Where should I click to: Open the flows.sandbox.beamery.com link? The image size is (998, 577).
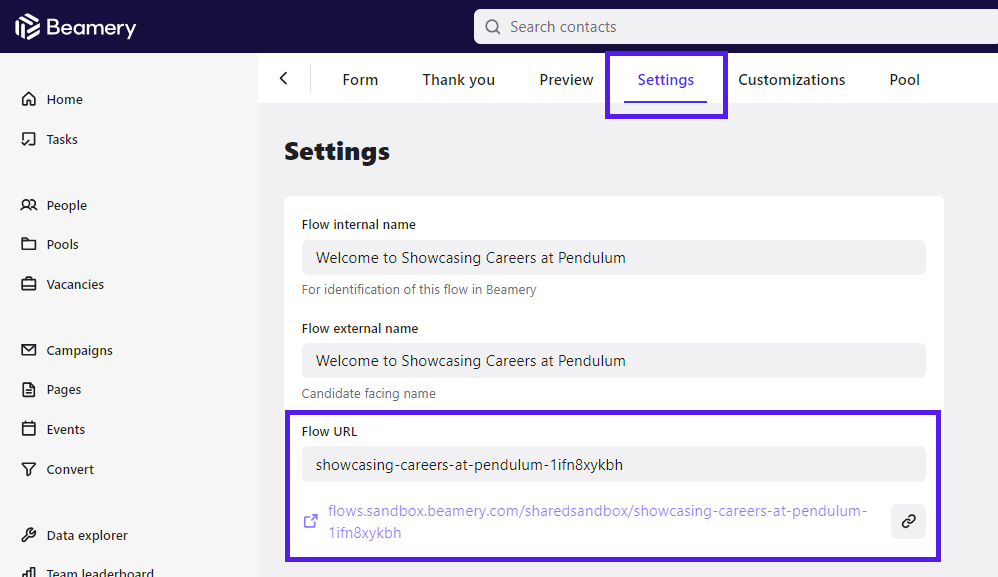point(597,522)
